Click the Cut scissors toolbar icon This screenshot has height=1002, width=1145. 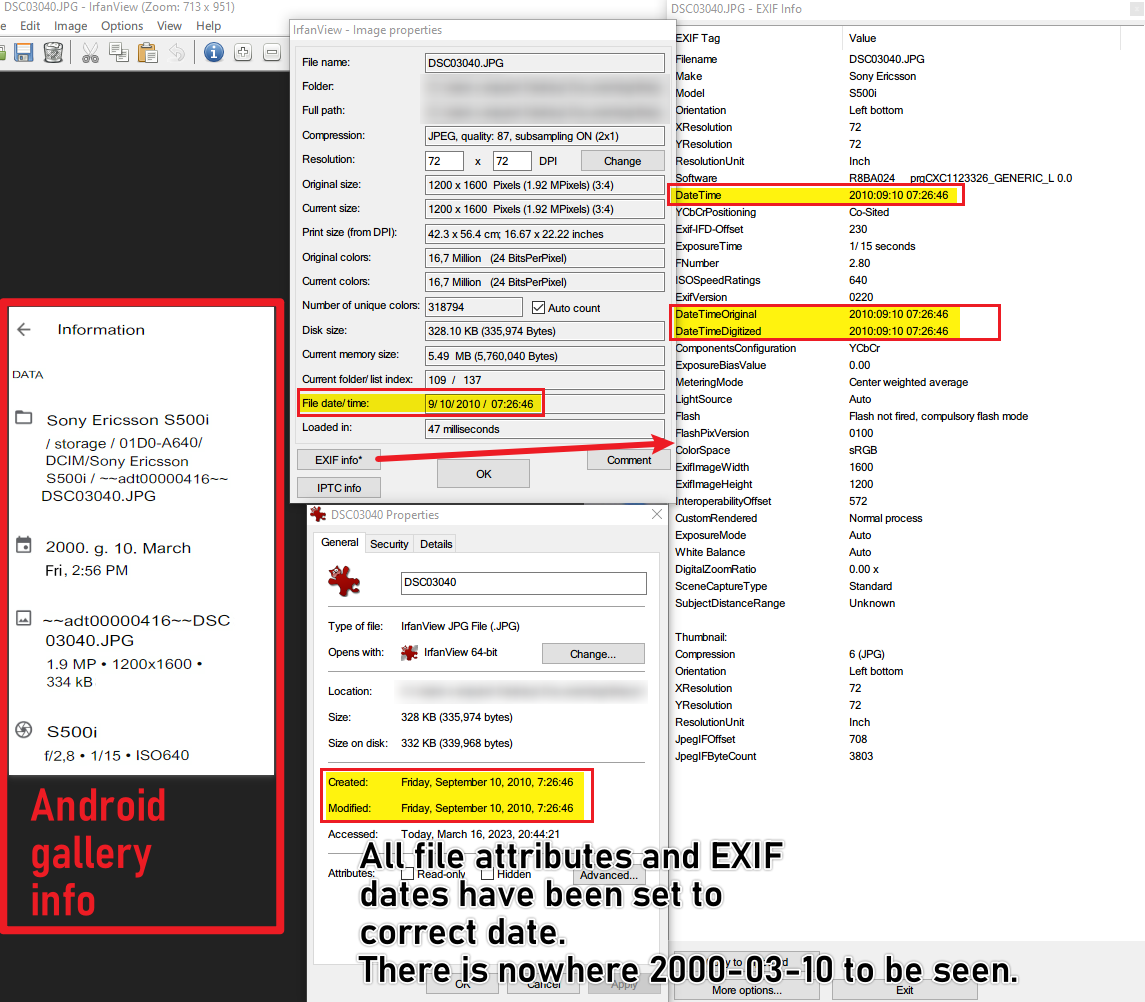91,53
